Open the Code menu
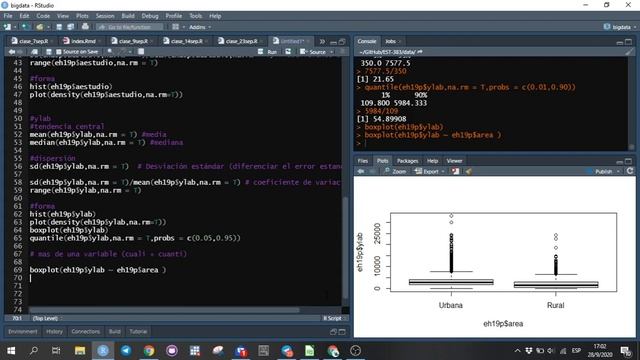The height and width of the screenshot is (360, 640). 43,16
